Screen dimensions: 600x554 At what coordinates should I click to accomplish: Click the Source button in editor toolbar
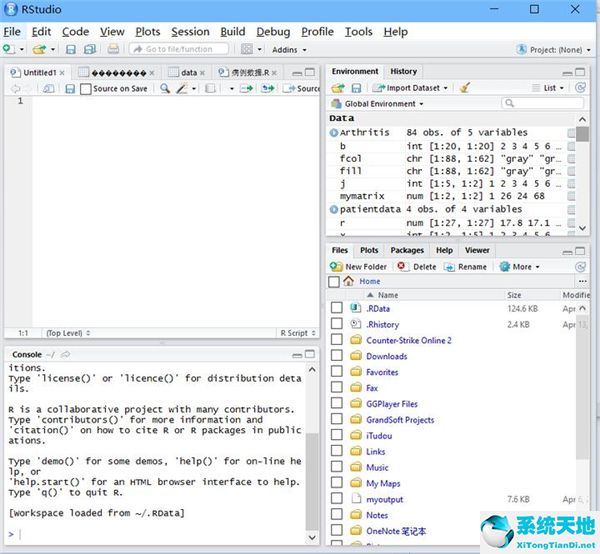point(301,89)
